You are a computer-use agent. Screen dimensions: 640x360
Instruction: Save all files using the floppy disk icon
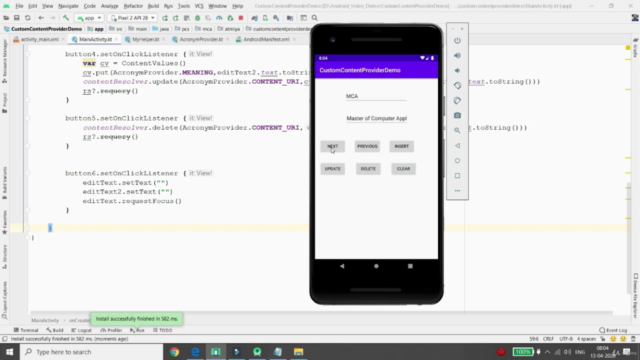(x=17, y=18)
